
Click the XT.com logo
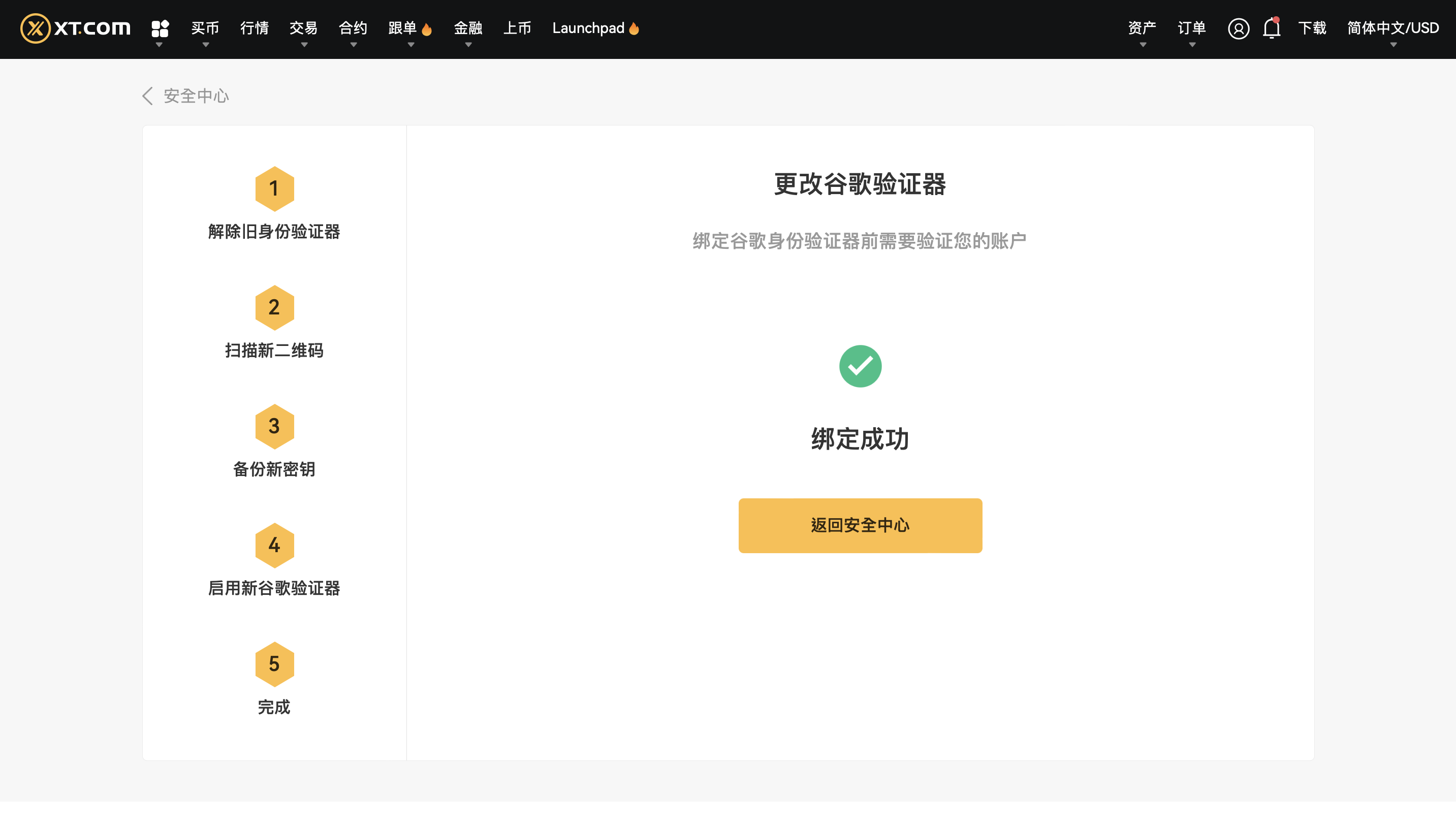tap(76, 28)
